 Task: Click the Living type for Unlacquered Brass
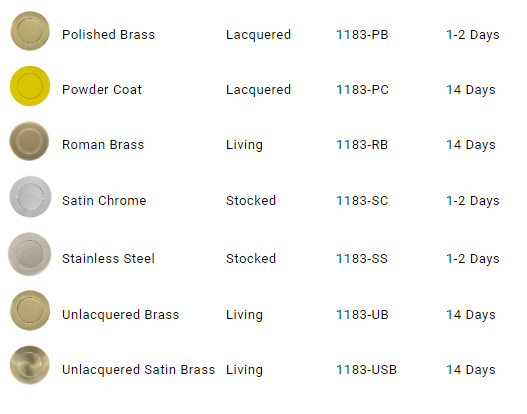tap(244, 315)
